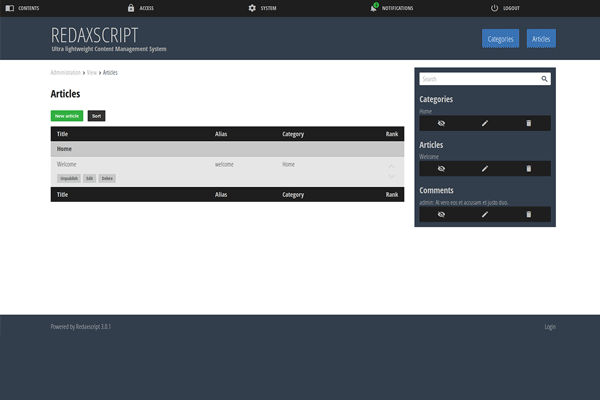Edit the Home category pencil icon
This screenshot has height=400, width=600.
pyautogui.click(x=485, y=123)
